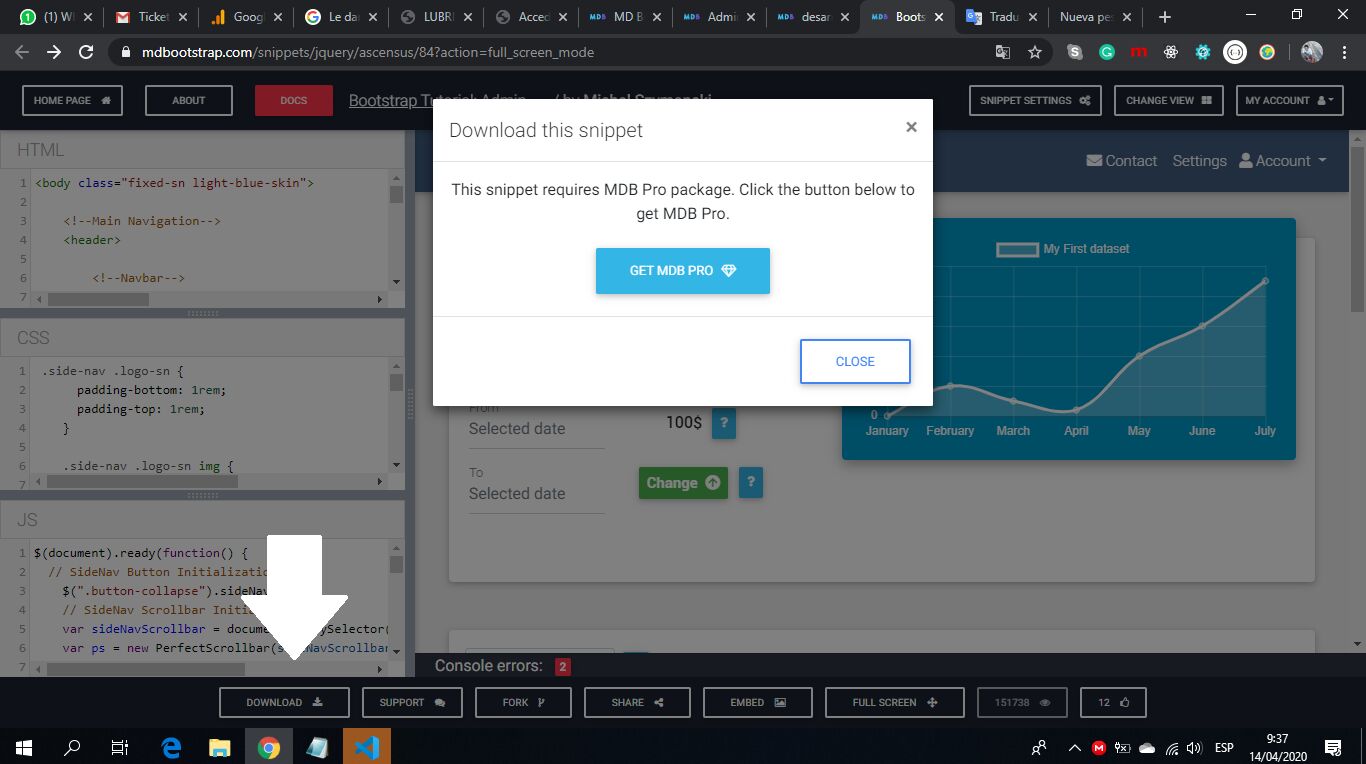Click the CSS panel horizontal scrollbar
This screenshot has height=764, width=1366.
coord(210,482)
